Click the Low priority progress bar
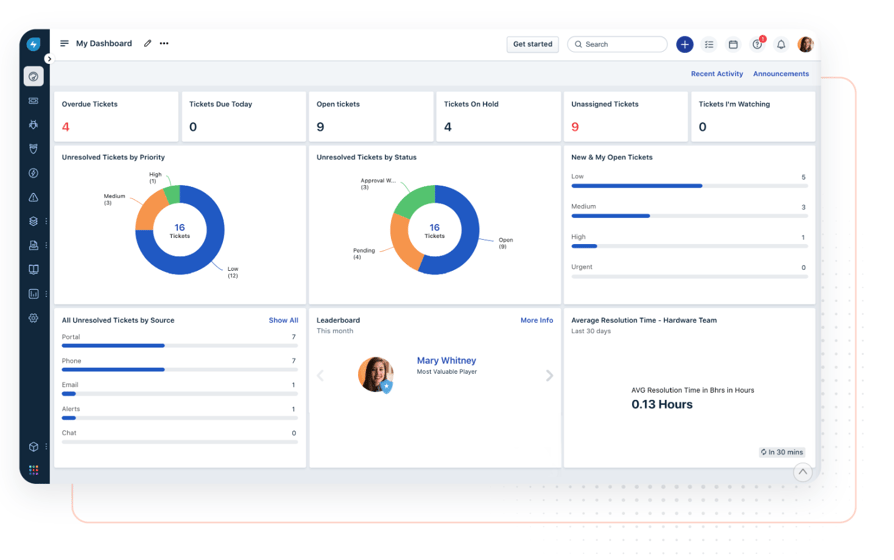The image size is (894, 560). [687, 186]
